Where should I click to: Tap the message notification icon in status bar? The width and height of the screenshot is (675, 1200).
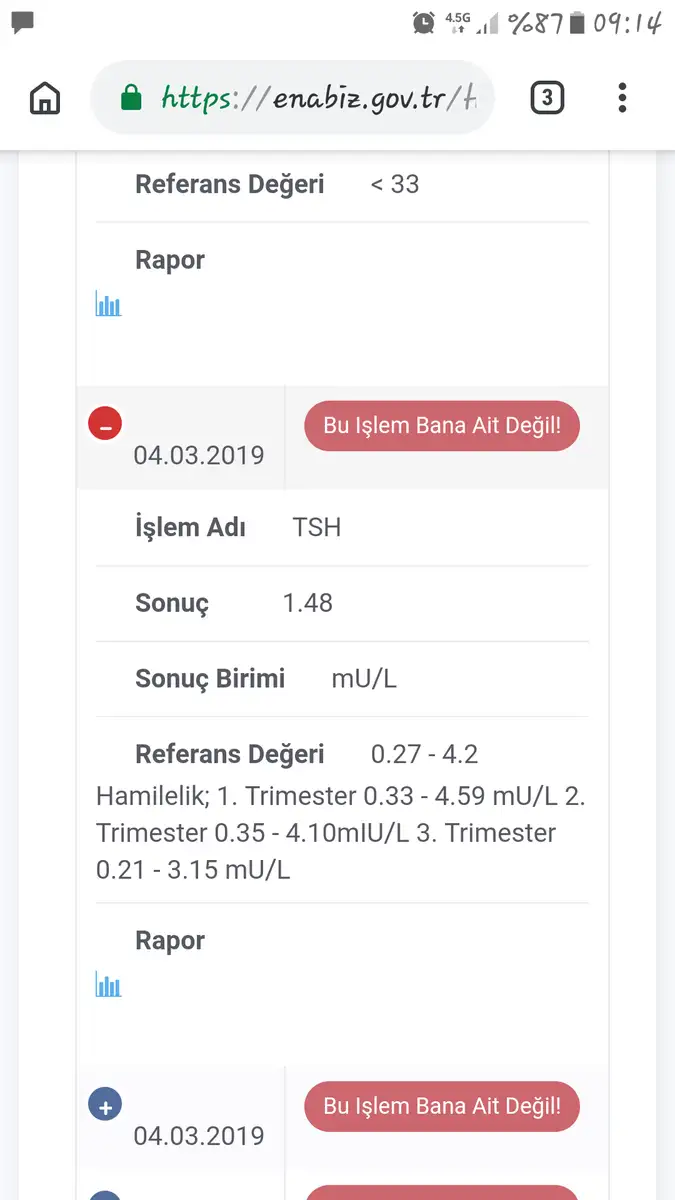[x=22, y=21]
